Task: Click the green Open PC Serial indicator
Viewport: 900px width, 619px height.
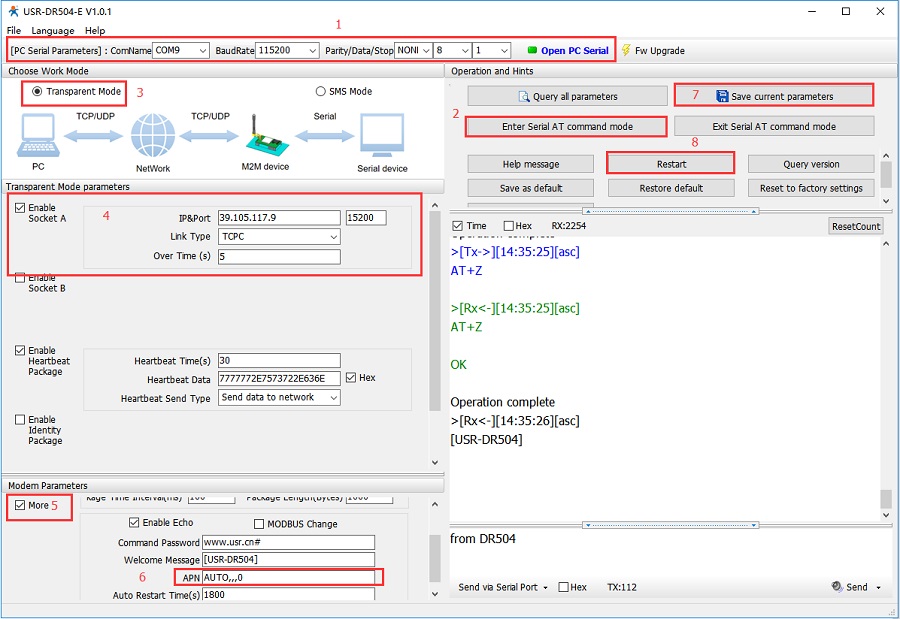Action: (x=532, y=50)
